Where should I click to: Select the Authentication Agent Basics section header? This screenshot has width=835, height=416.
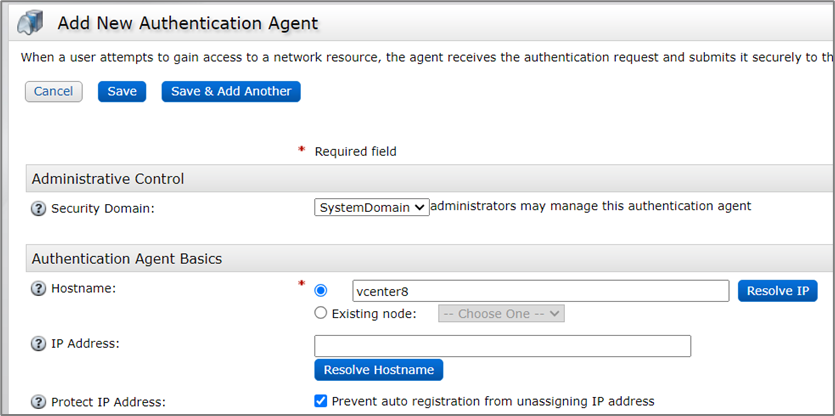click(127, 258)
